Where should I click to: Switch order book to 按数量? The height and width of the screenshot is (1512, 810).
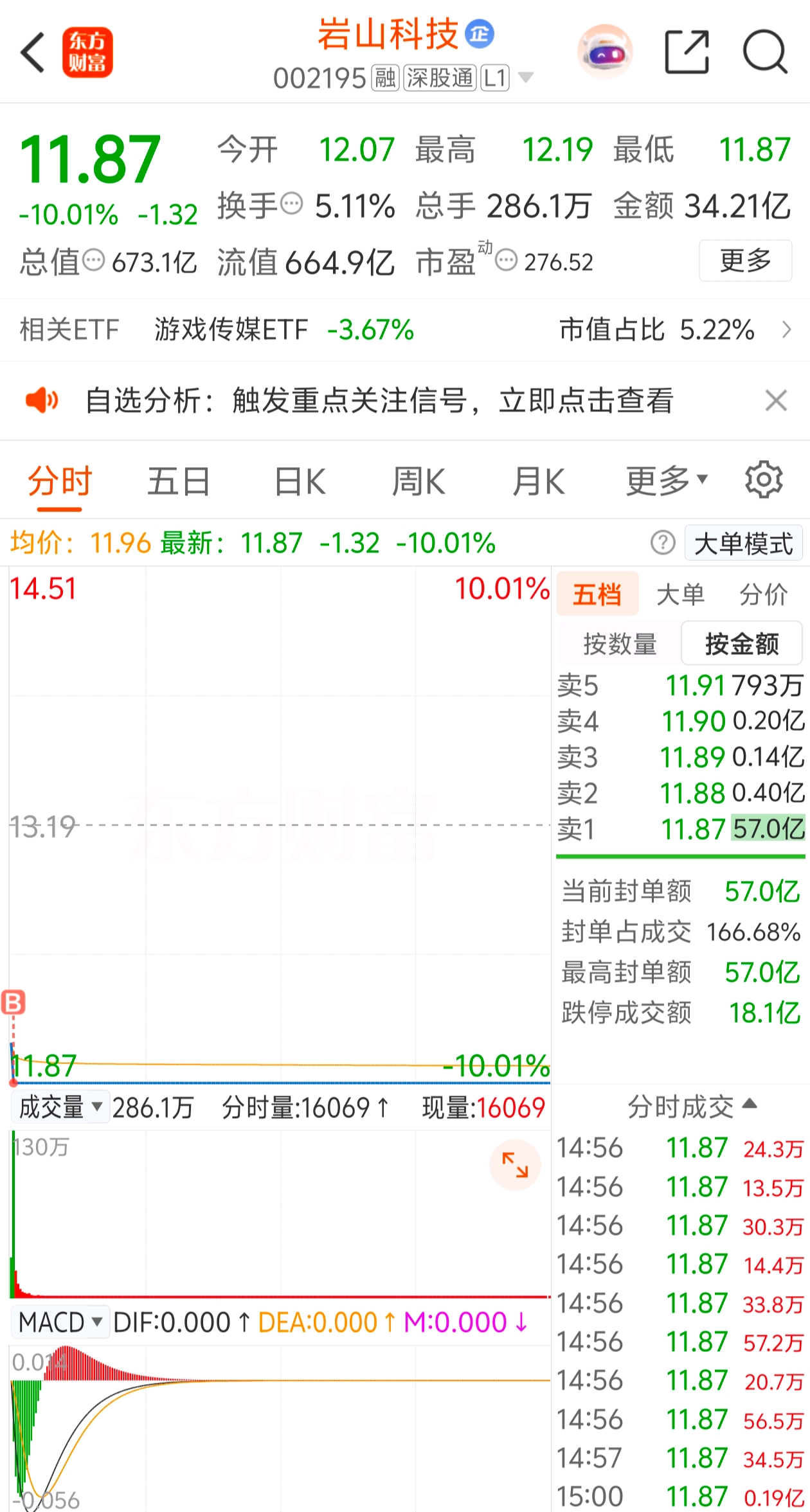click(620, 643)
